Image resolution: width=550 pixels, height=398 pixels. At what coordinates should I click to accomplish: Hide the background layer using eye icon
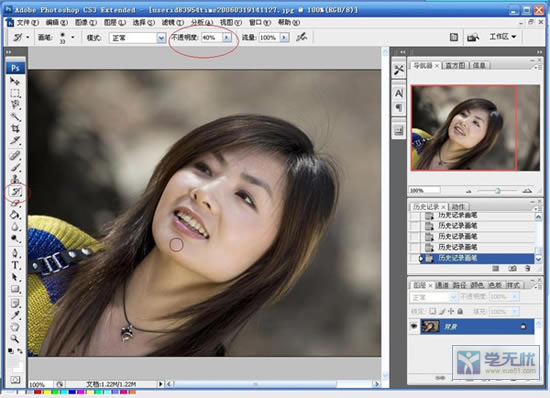point(414,326)
